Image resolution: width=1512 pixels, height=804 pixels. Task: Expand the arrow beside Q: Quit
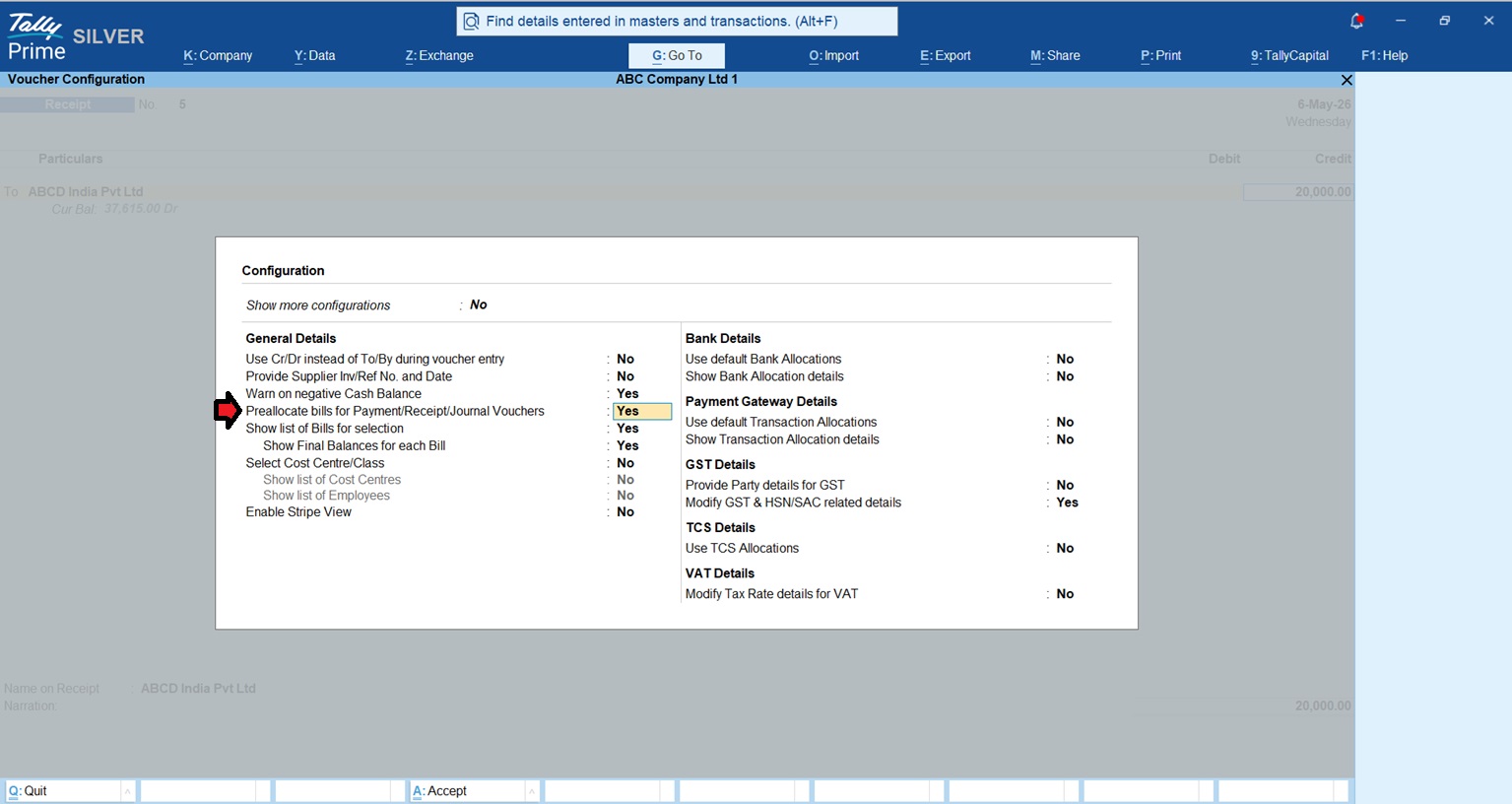click(x=128, y=791)
